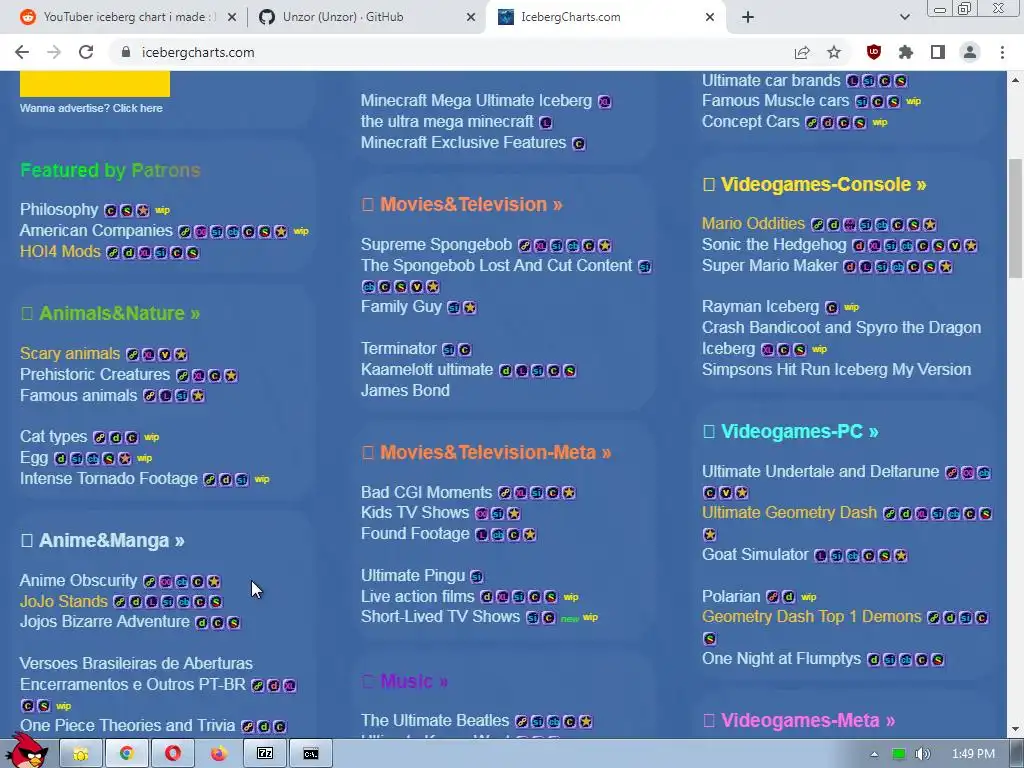
Task: Launch Firefox from the taskbar
Action: 219,754
